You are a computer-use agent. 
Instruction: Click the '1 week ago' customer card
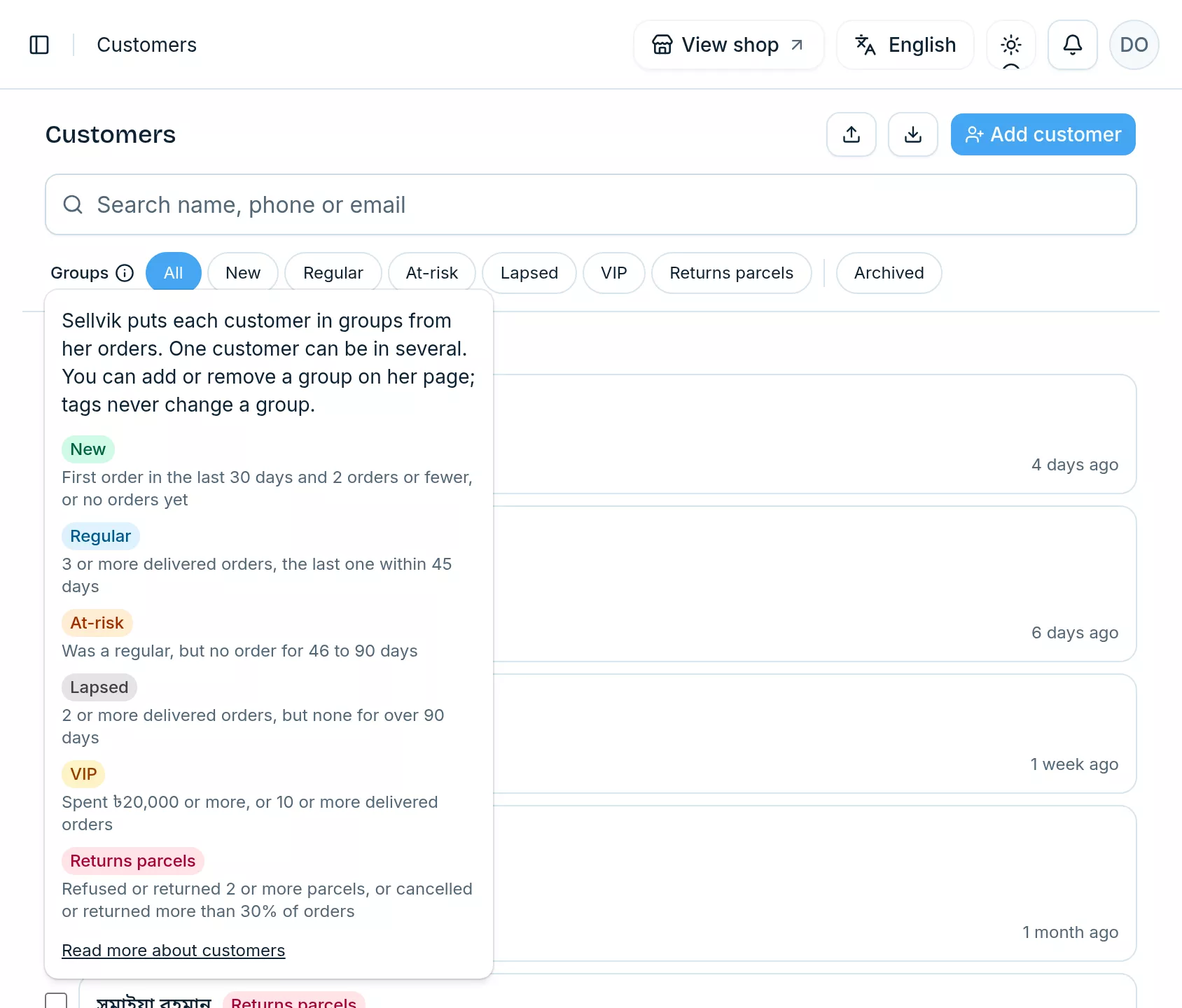click(814, 734)
